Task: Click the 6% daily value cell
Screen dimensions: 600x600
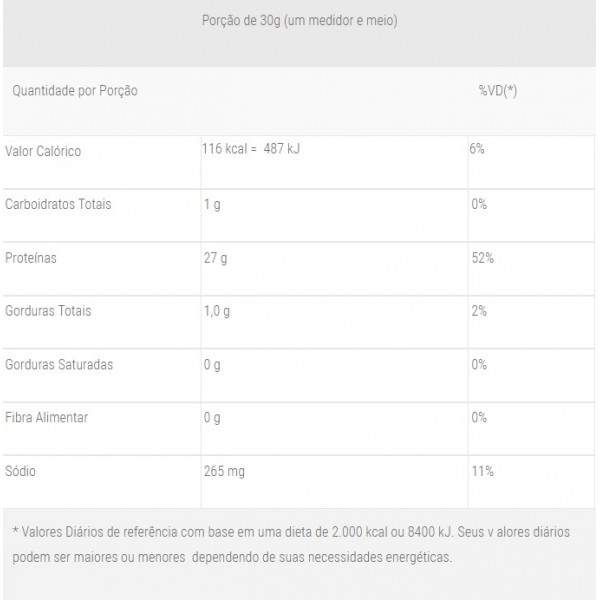Action: (477, 149)
